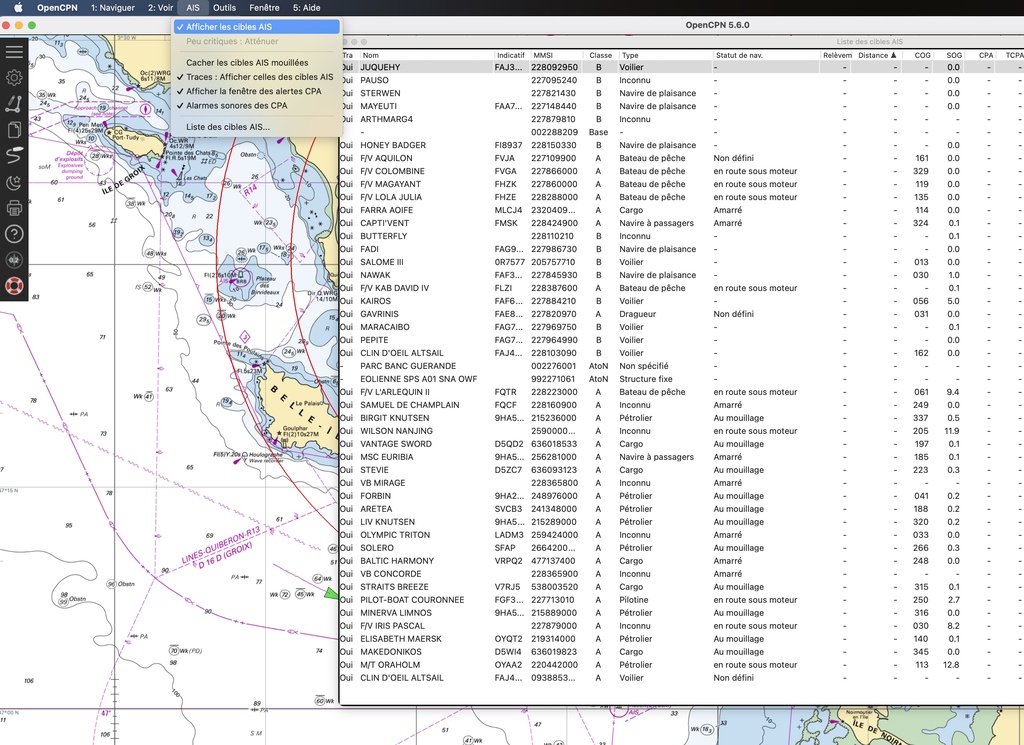The height and width of the screenshot is (745, 1024).
Task: Select the PARC BANC GUERANDE AtoN row
Action: (x=682, y=366)
